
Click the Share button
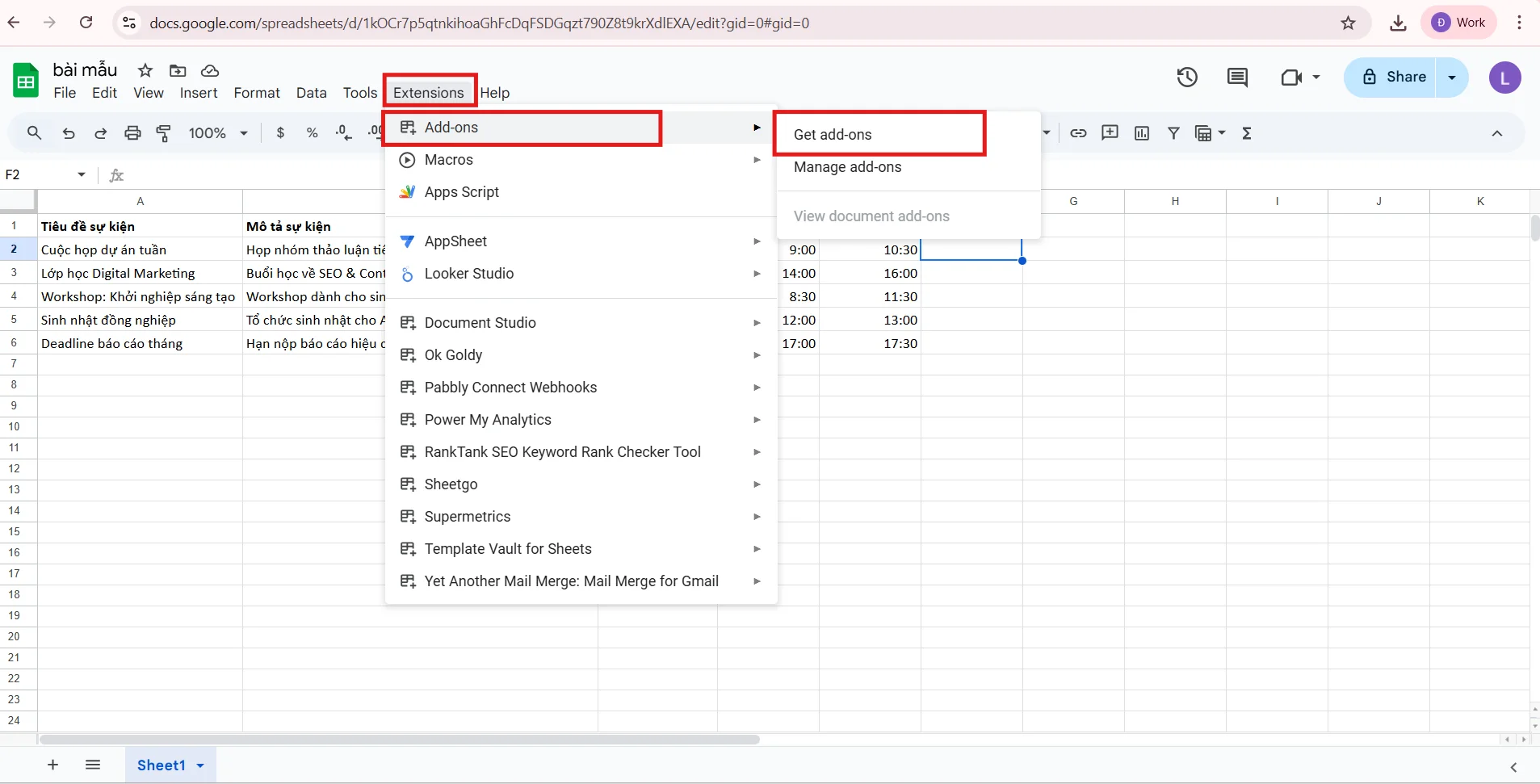click(1391, 78)
